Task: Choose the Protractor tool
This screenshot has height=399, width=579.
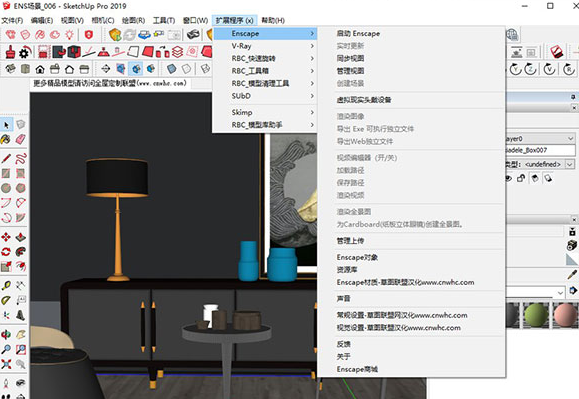Action: pyautogui.click(x=6, y=300)
